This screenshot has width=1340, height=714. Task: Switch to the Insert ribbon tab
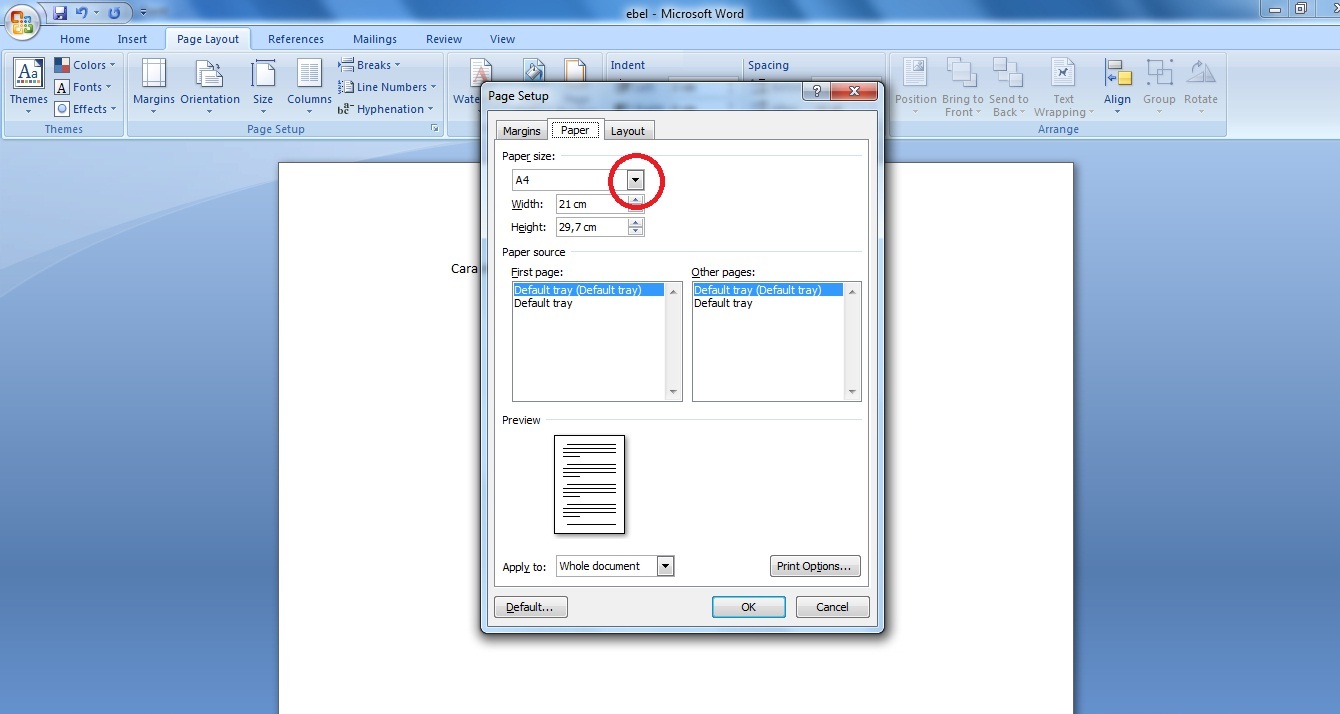tap(132, 39)
